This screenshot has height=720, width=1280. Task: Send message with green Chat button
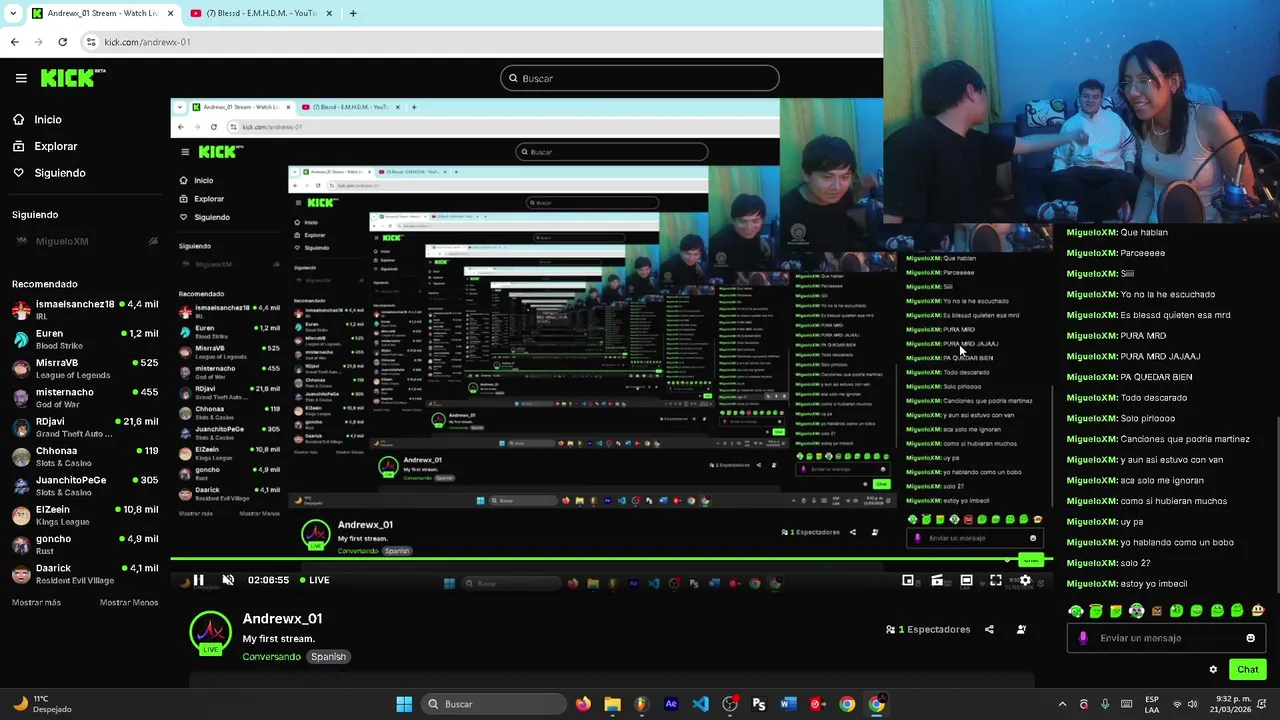(x=1248, y=670)
